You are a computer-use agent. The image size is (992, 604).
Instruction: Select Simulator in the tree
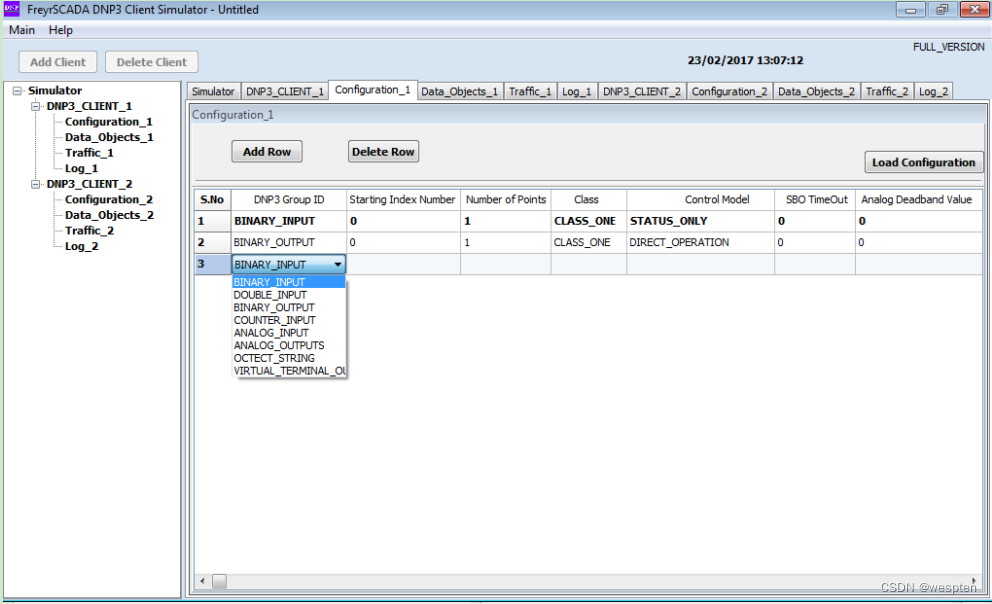point(55,90)
